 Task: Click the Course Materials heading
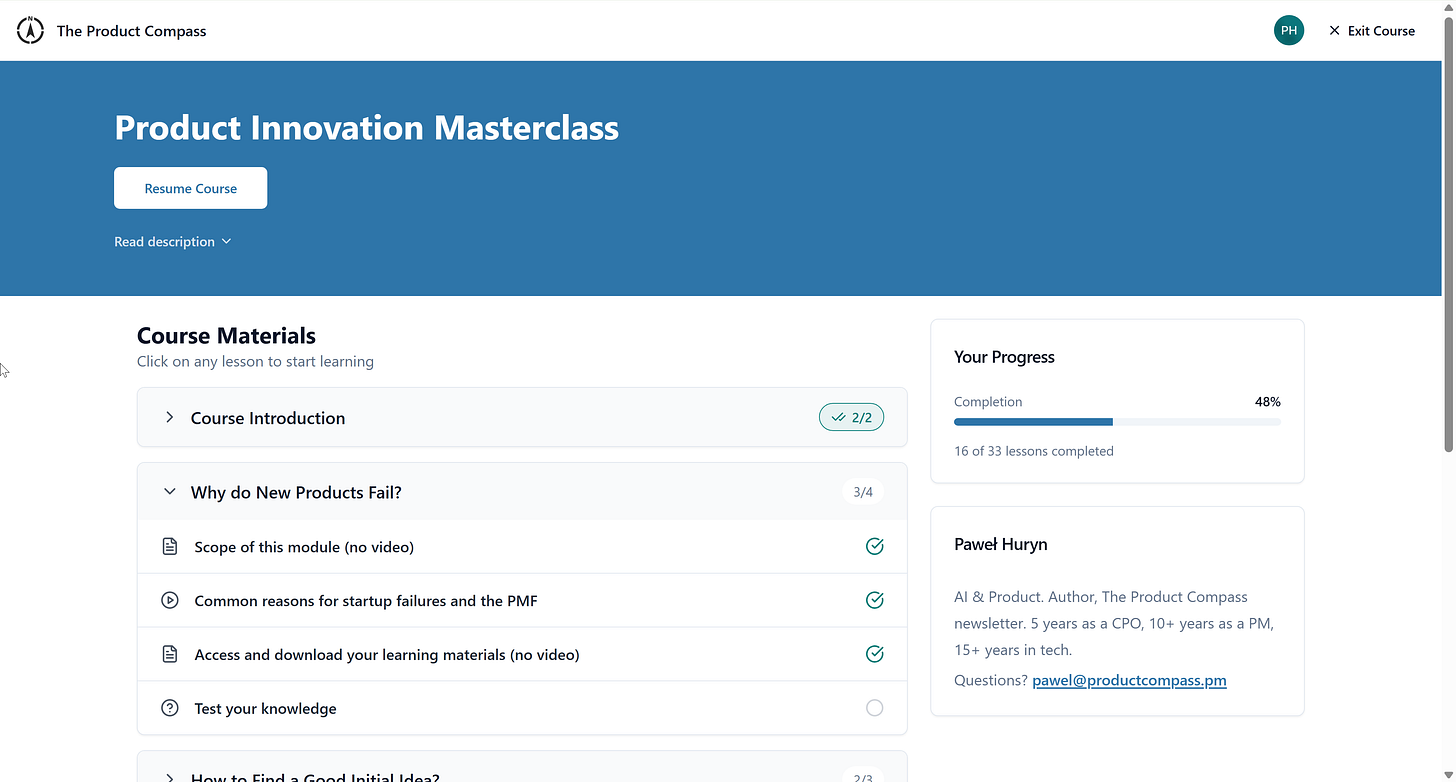tap(226, 336)
